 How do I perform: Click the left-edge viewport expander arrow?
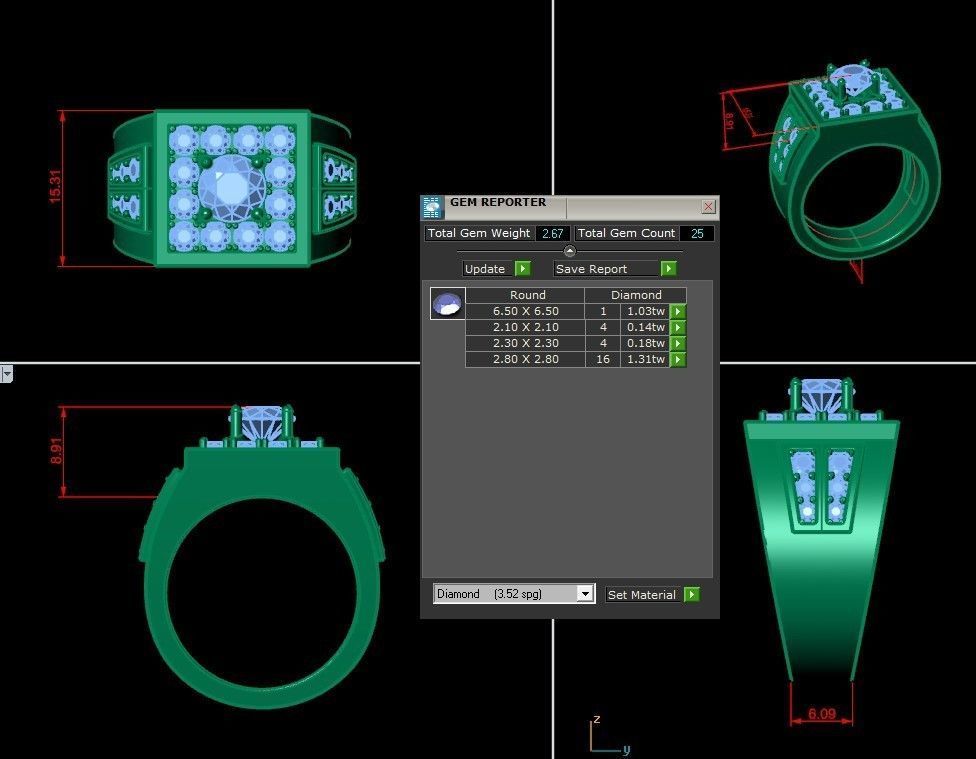[x=6, y=373]
